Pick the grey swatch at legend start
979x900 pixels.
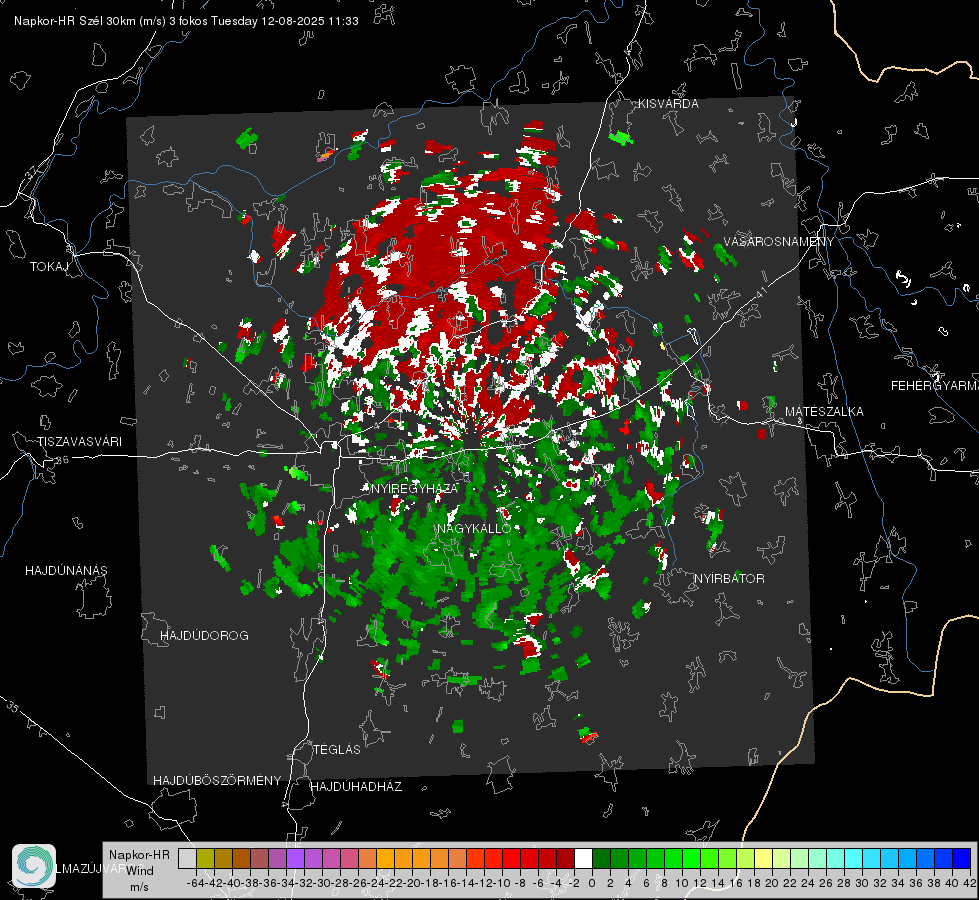point(187,859)
